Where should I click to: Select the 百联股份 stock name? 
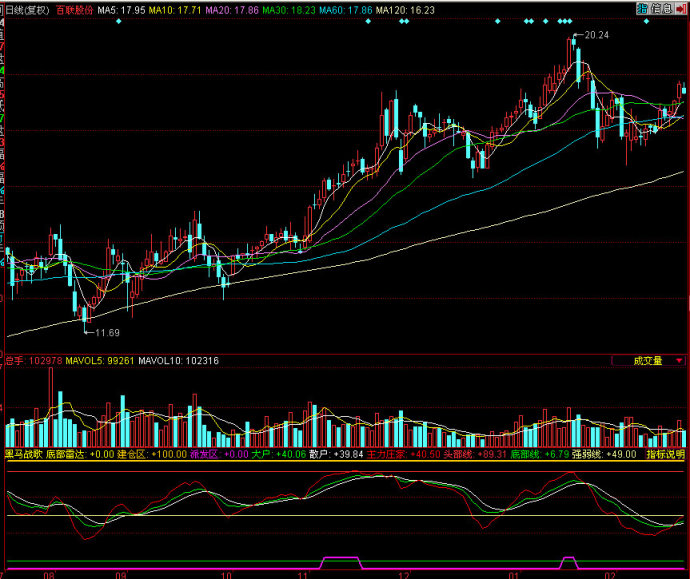coord(74,8)
